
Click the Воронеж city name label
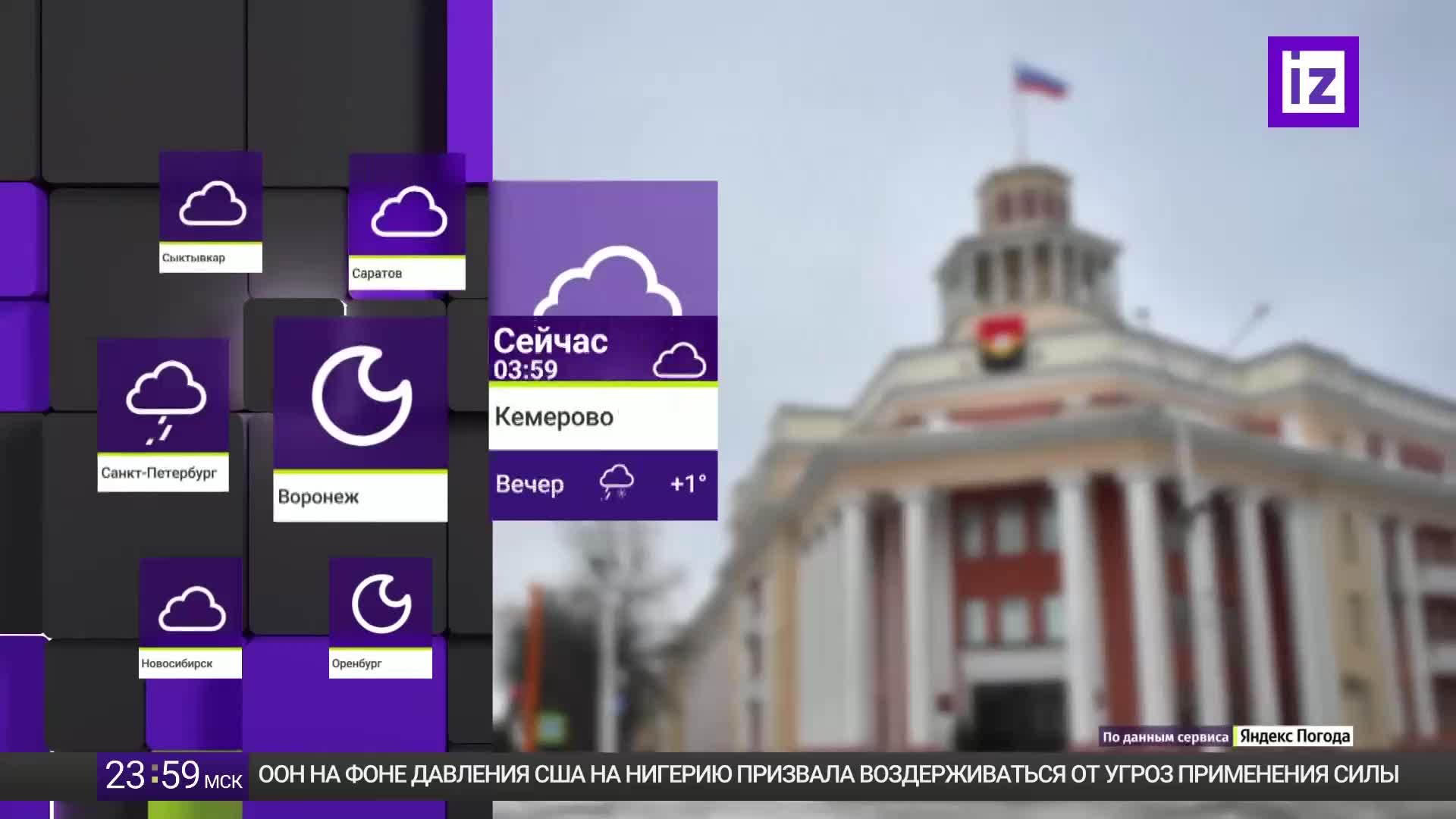click(x=318, y=497)
